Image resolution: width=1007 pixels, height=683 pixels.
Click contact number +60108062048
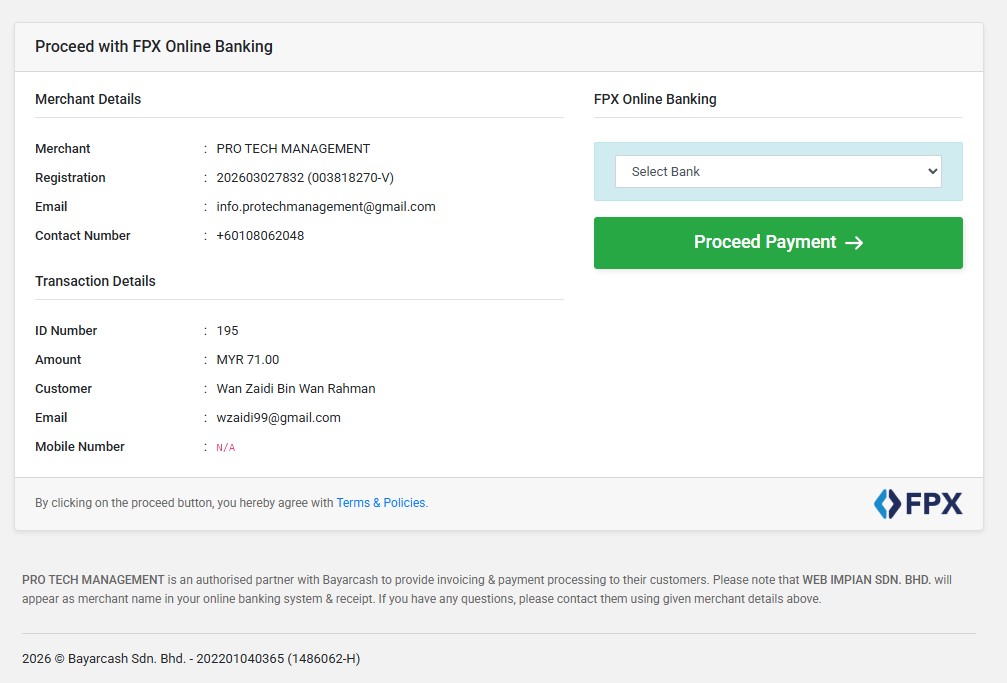click(260, 235)
